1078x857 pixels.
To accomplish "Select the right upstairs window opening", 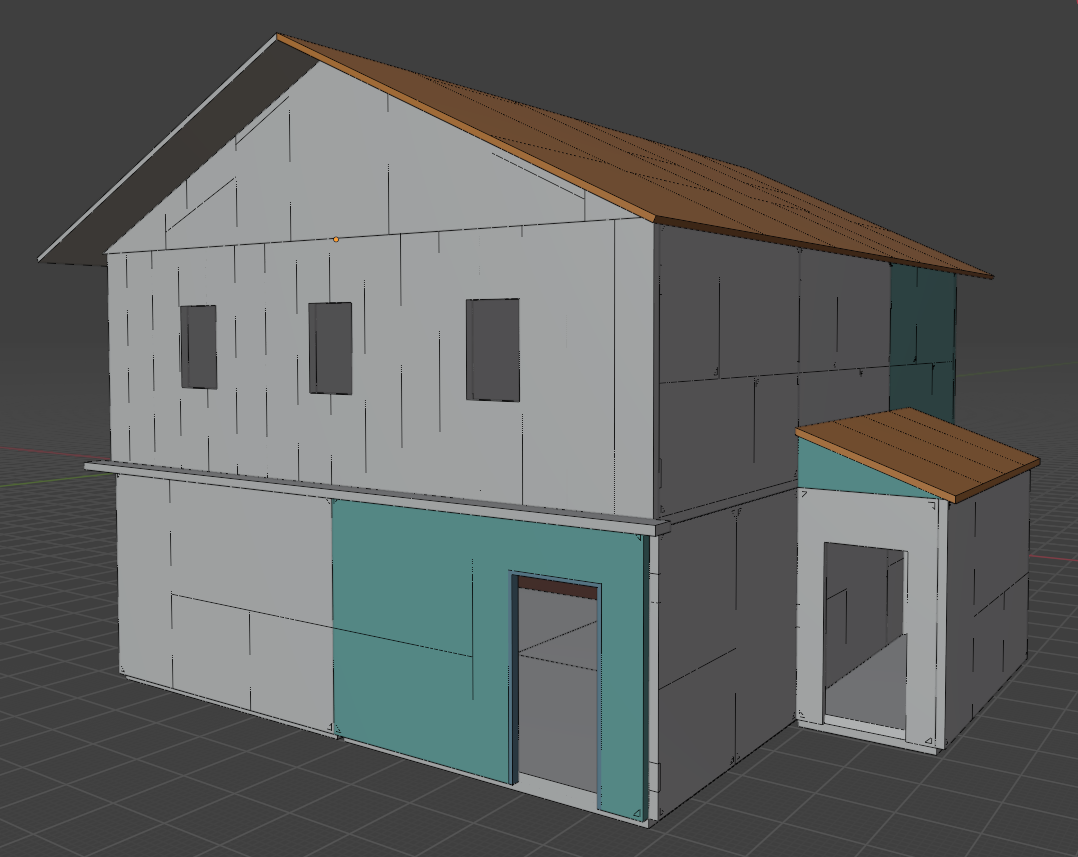I will (492, 349).
